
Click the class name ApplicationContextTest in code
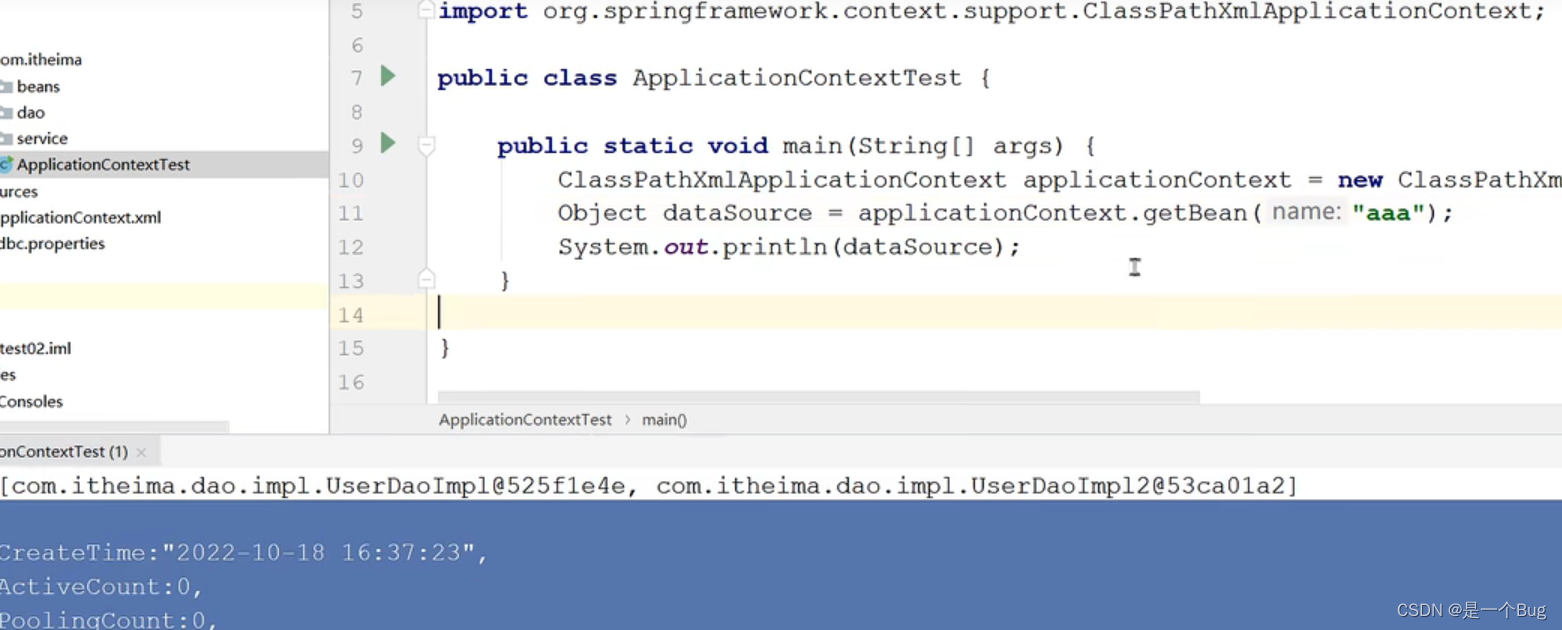(x=797, y=78)
